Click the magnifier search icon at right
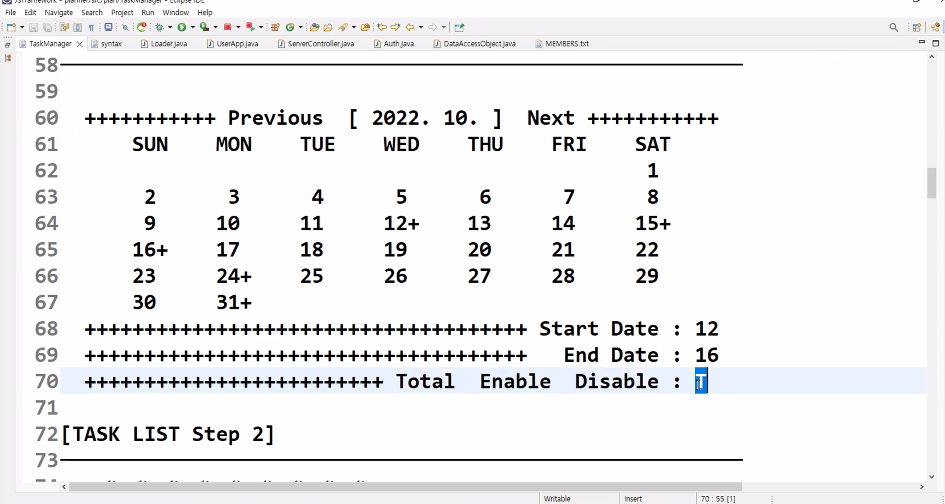The width and height of the screenshot is (945, 504). [894, 27]
